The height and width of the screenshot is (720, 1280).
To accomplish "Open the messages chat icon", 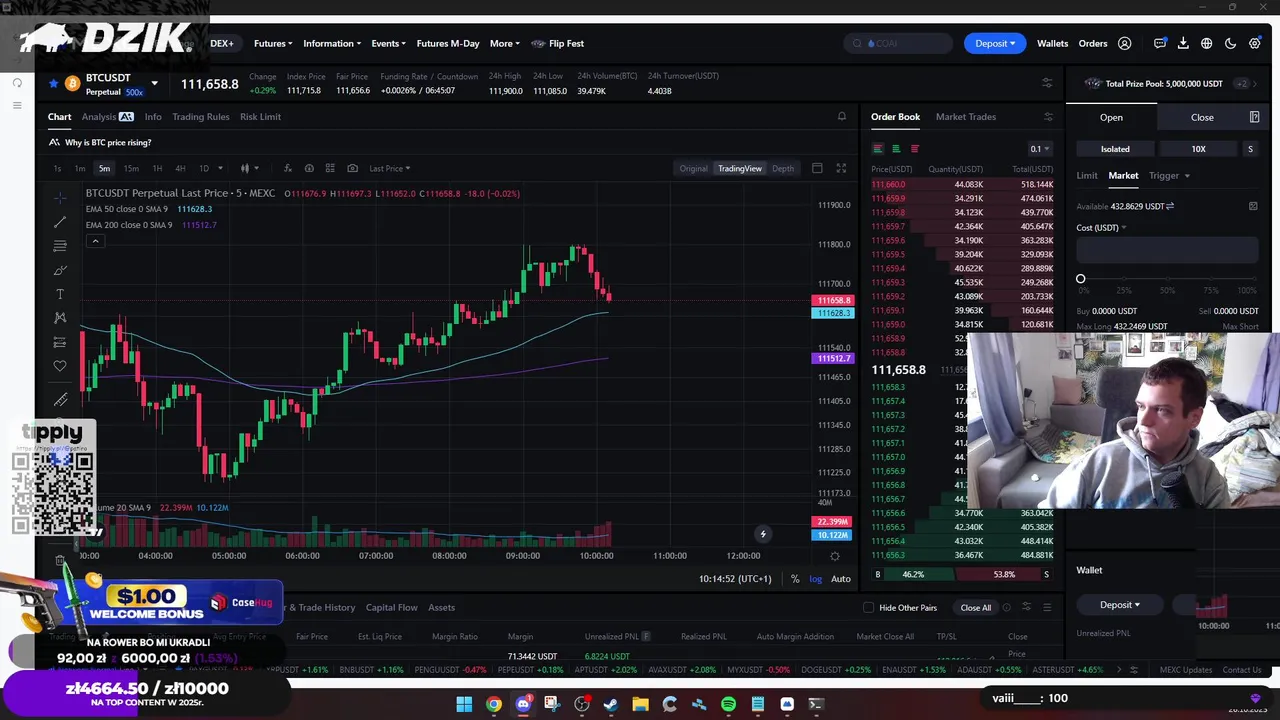I will [x=1160, y=44].
